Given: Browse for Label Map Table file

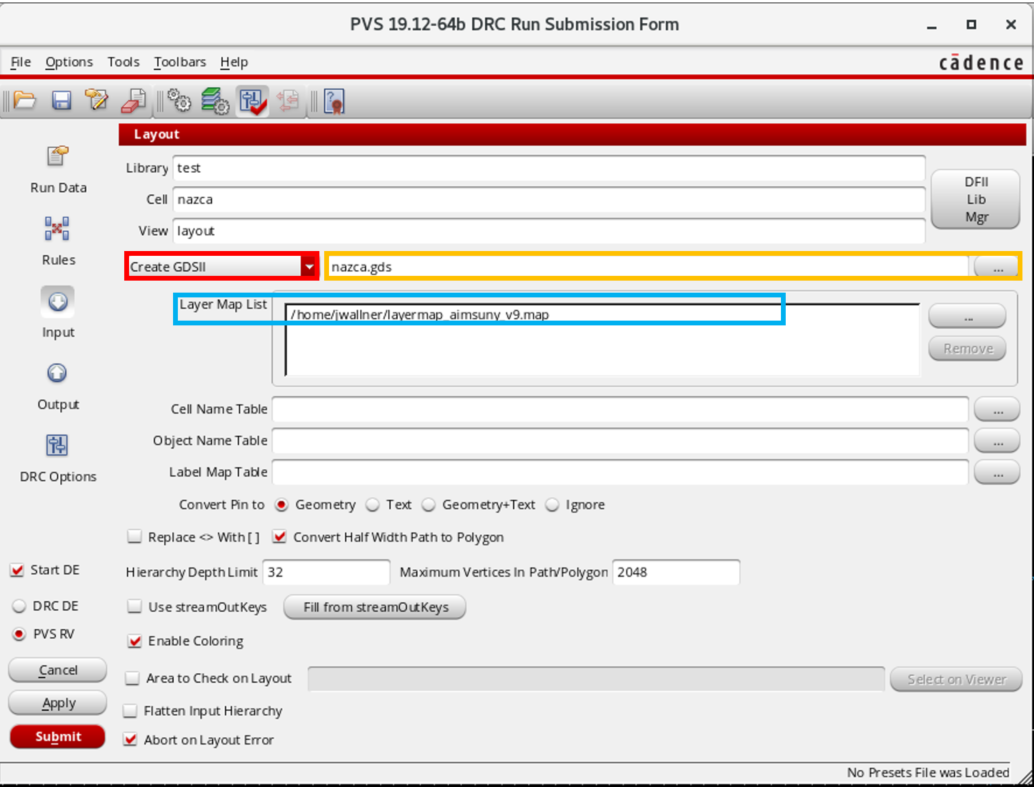Looking at the screenshot, I should click(997, 473).
